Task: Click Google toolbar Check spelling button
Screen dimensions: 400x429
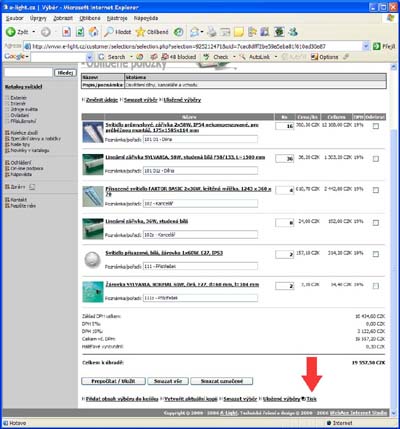Action: tap(217, 57)
